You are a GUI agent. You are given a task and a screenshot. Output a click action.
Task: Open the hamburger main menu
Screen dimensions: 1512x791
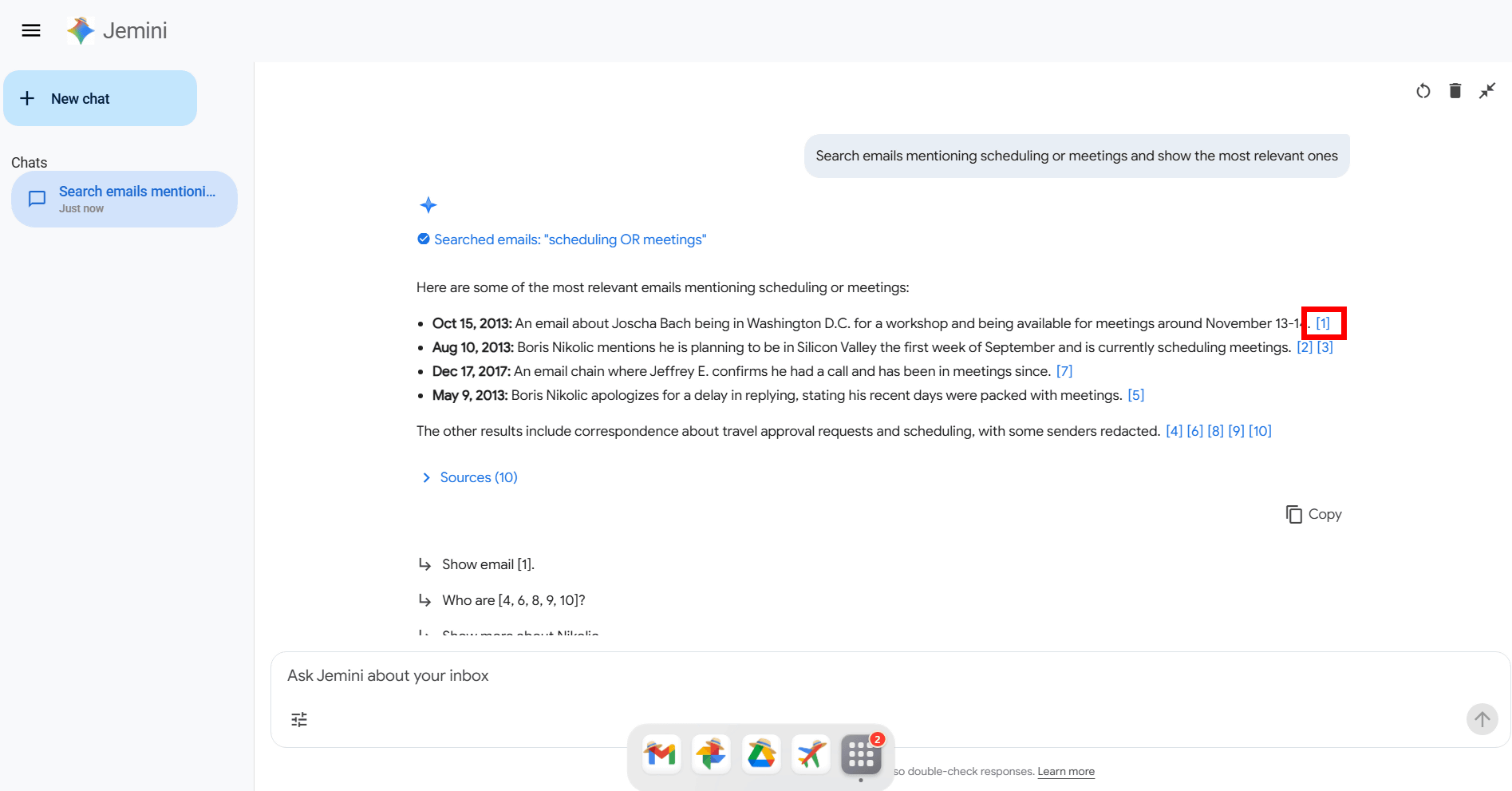point(31,30)
